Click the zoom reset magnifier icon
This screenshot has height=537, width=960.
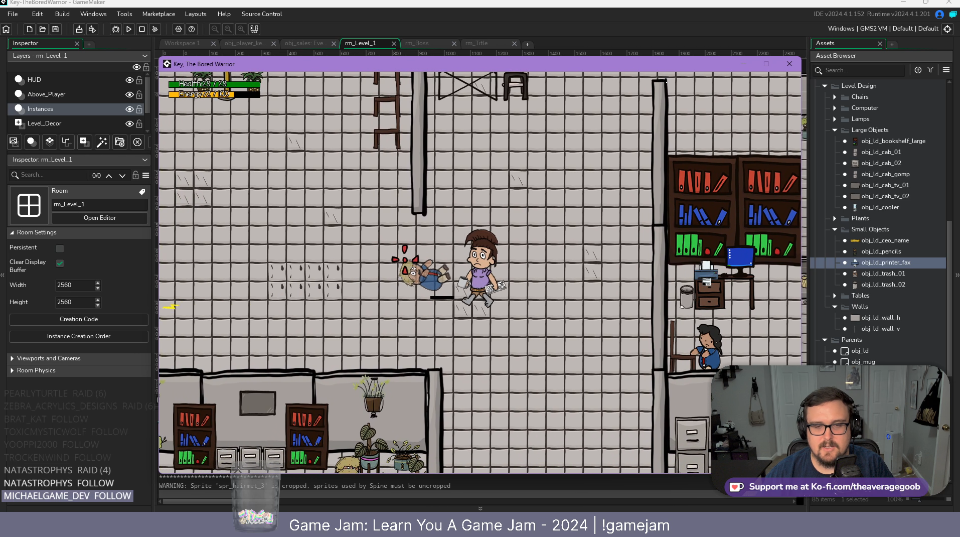(228, 29)
